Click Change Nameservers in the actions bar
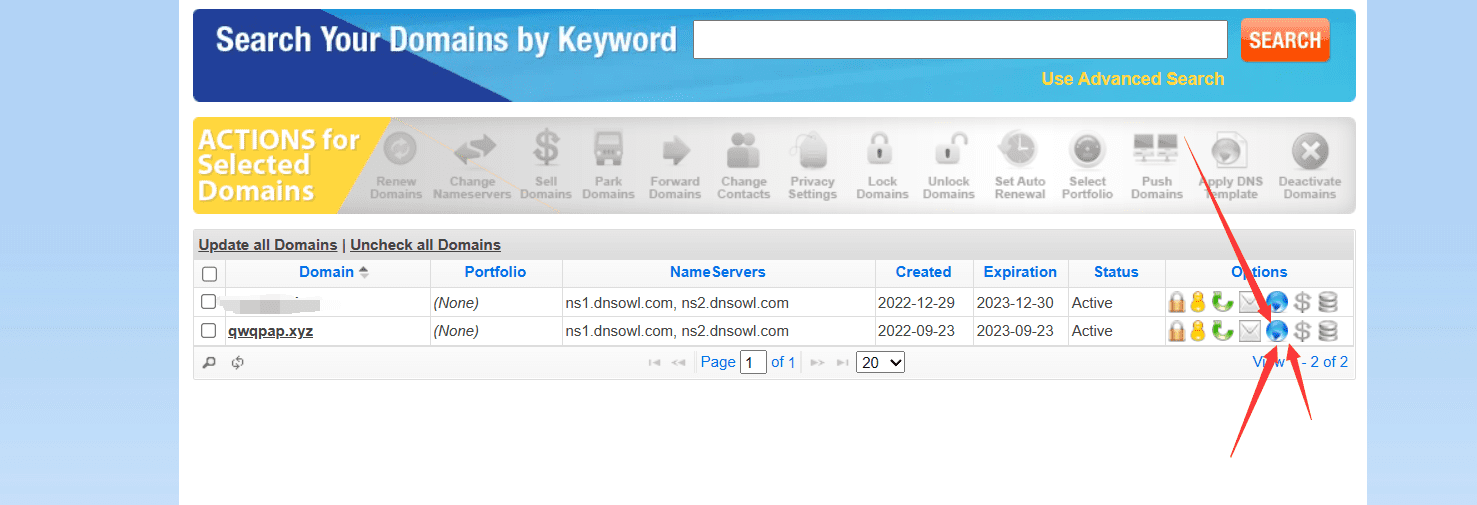The image size is (1477, 505). tap(472, 166)
